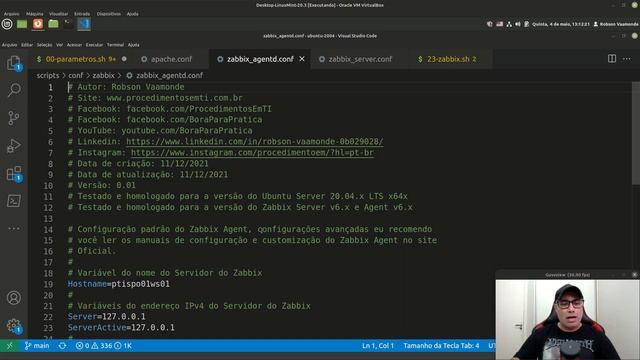
Task: Open the Accounts menu icon
Action: (14, 298)
